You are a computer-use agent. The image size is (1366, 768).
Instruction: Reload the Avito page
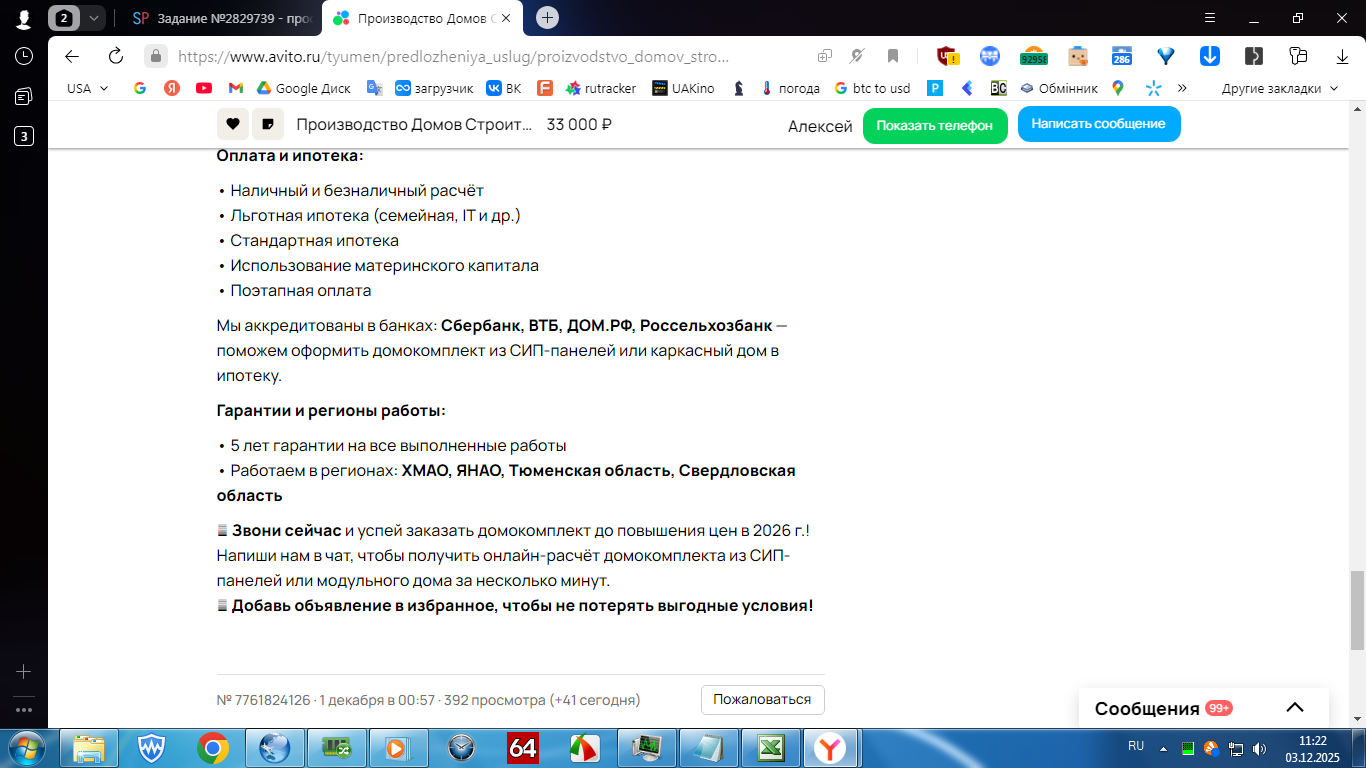pyautogui.click(x=116, y=56)
